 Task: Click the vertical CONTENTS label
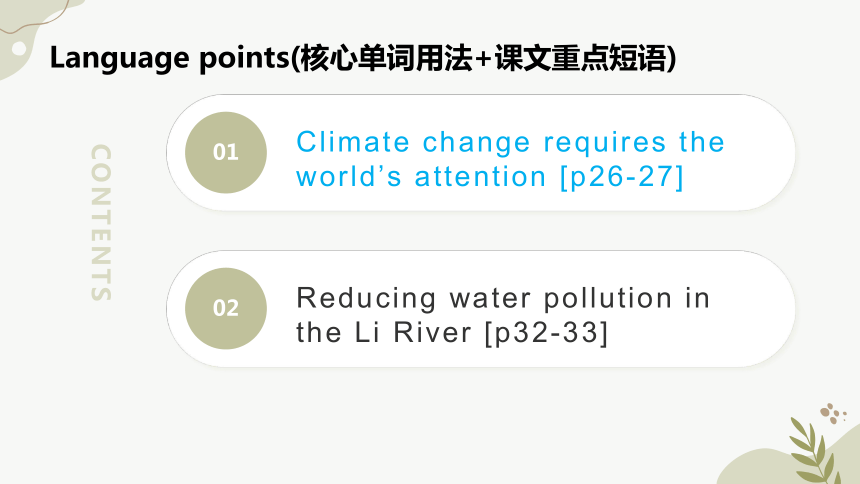[101, 222]
